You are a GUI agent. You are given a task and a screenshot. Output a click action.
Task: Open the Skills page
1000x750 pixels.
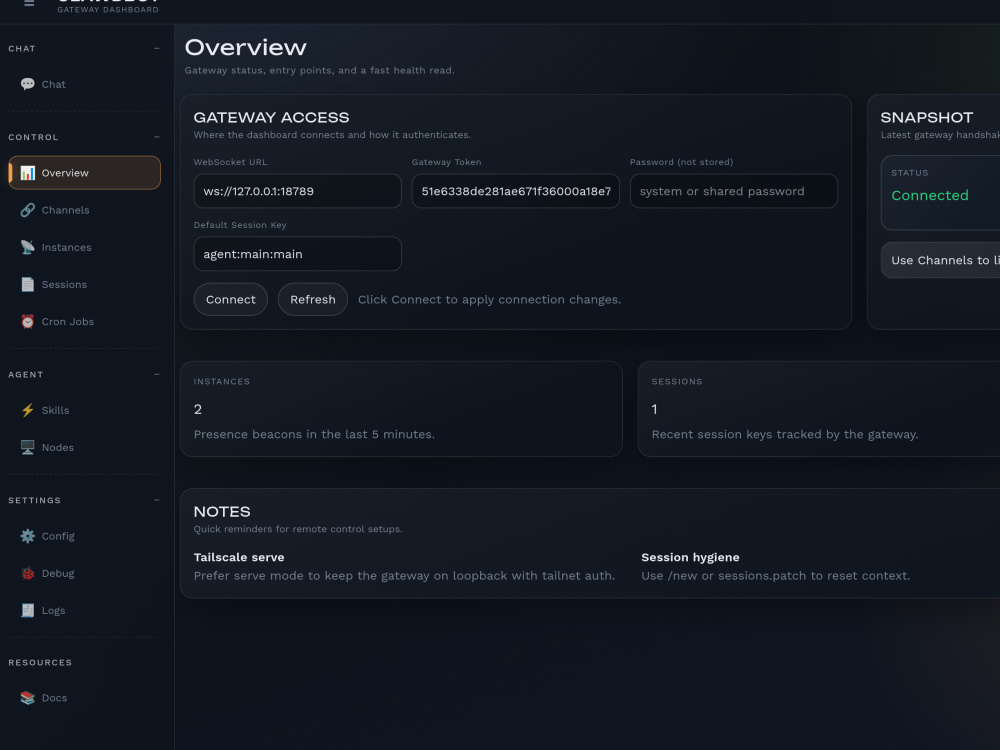pyautogui.click(x=84, y=410)
